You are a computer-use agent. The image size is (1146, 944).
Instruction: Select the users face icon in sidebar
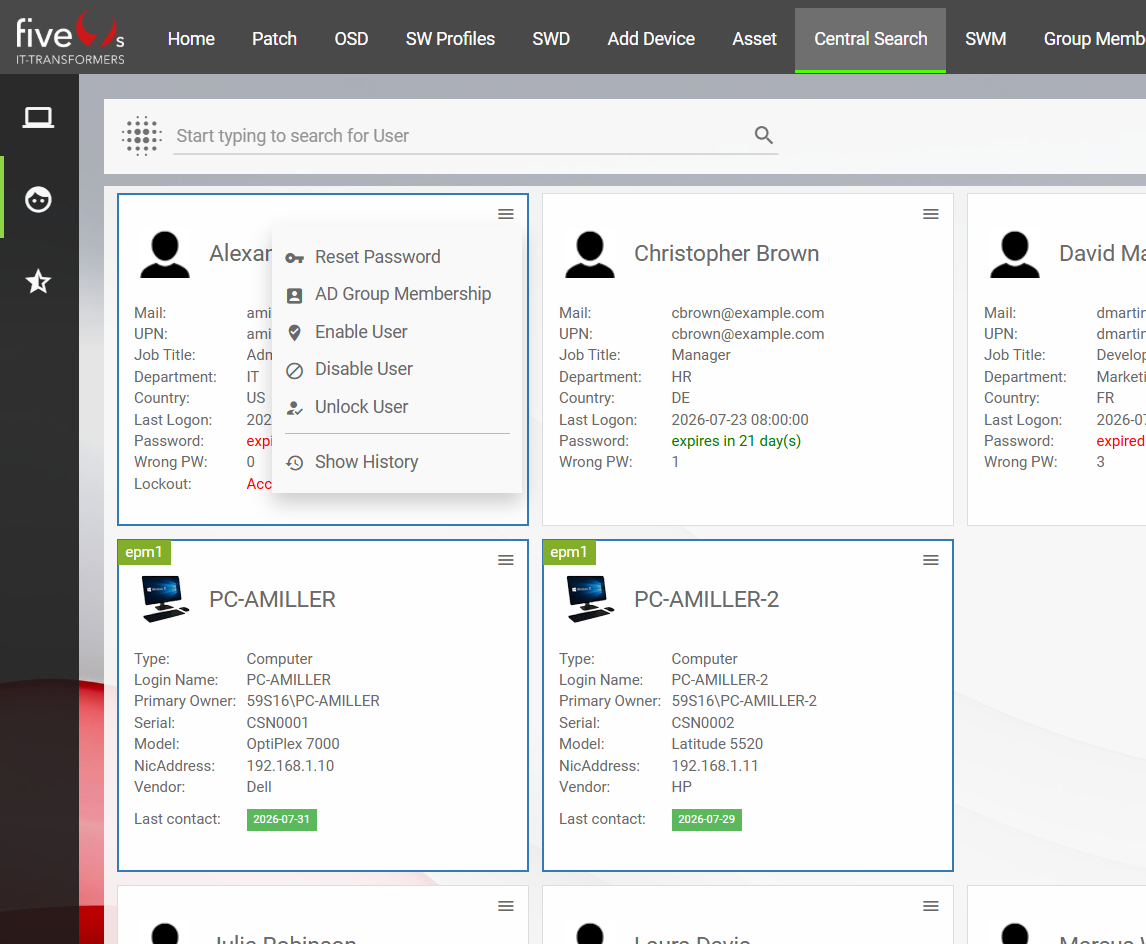pos(38,199)
